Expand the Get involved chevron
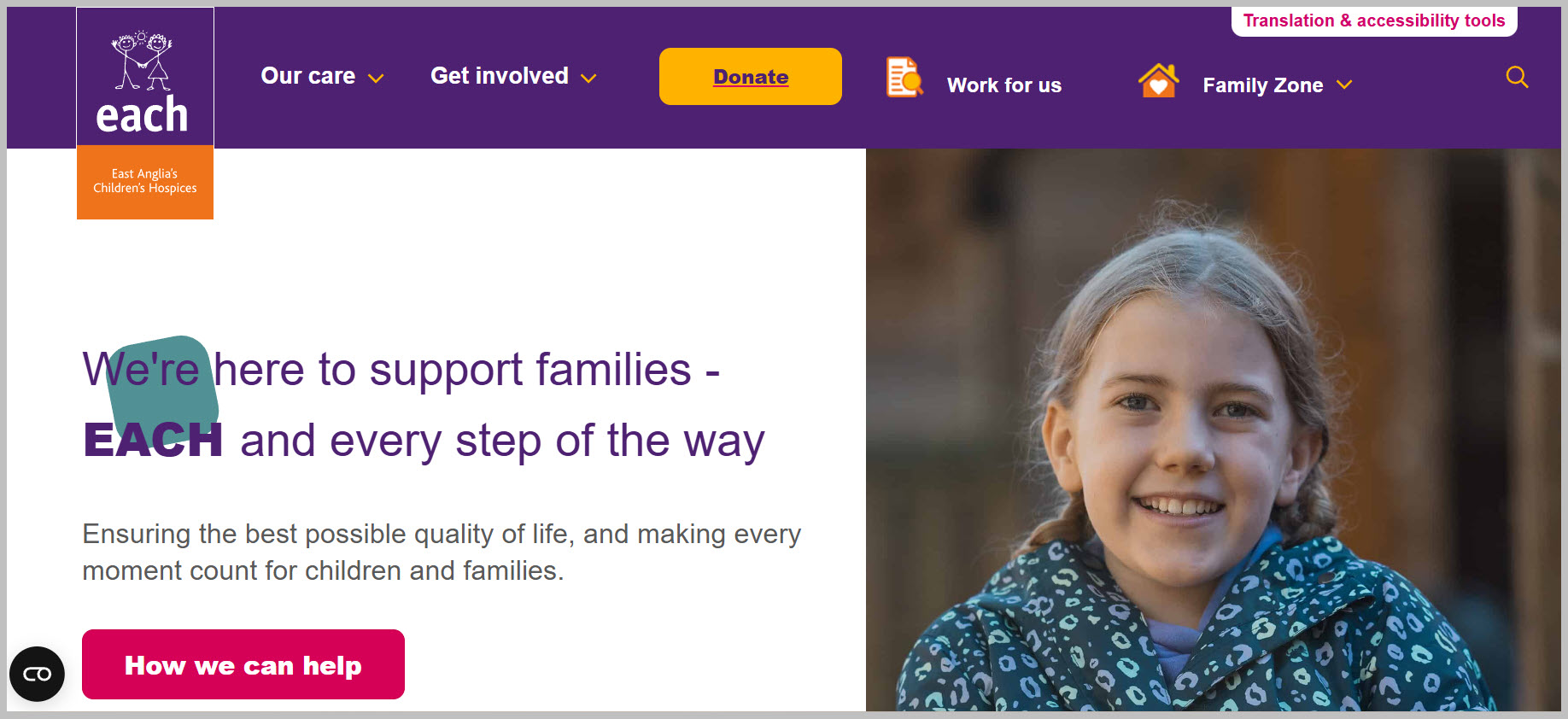The width and height of the screenshot is (1568, 719). [x=588, y=79]
